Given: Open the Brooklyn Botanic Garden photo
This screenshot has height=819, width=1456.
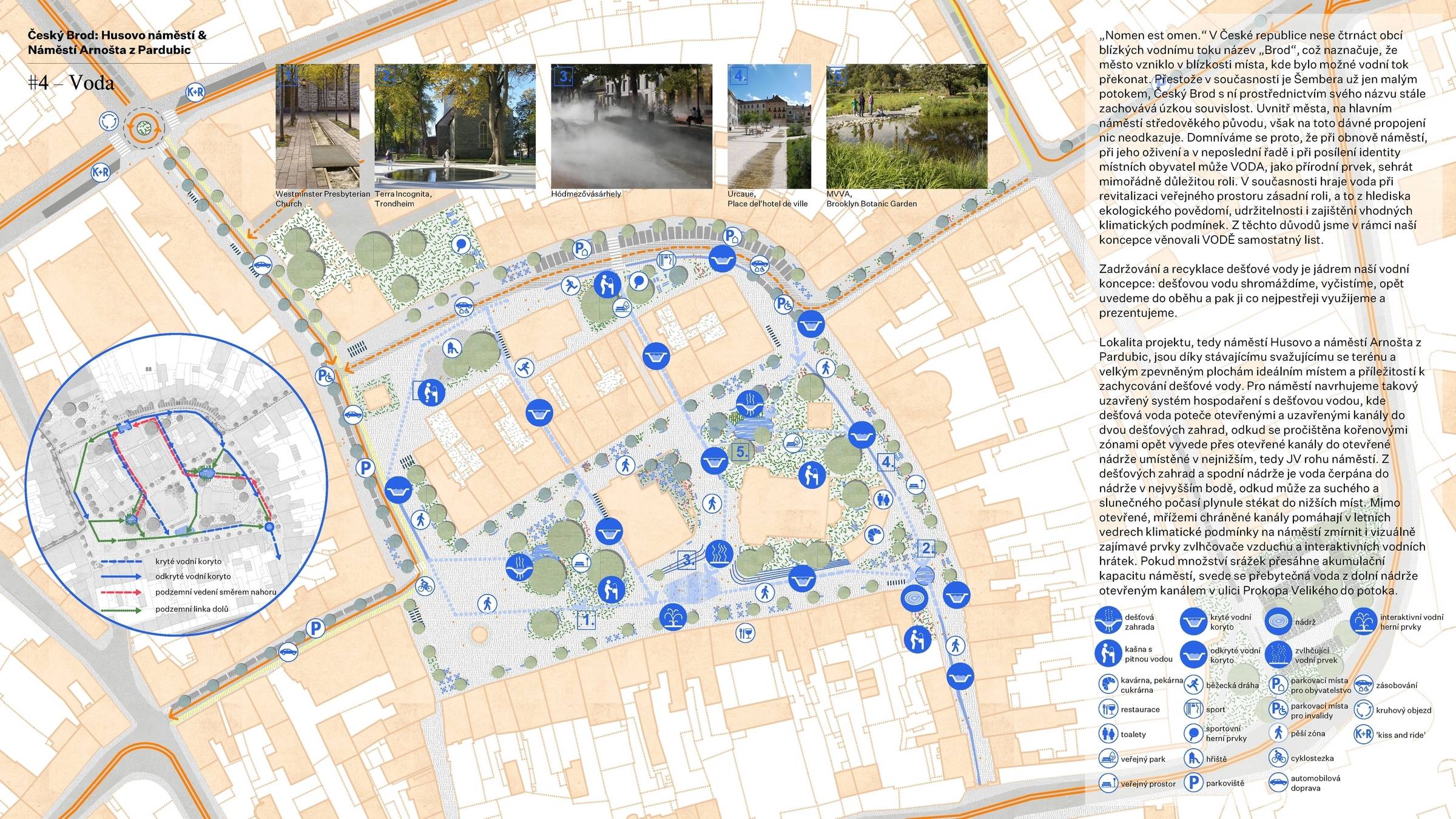Looking at the screenshot, I should tap(906, 126).
